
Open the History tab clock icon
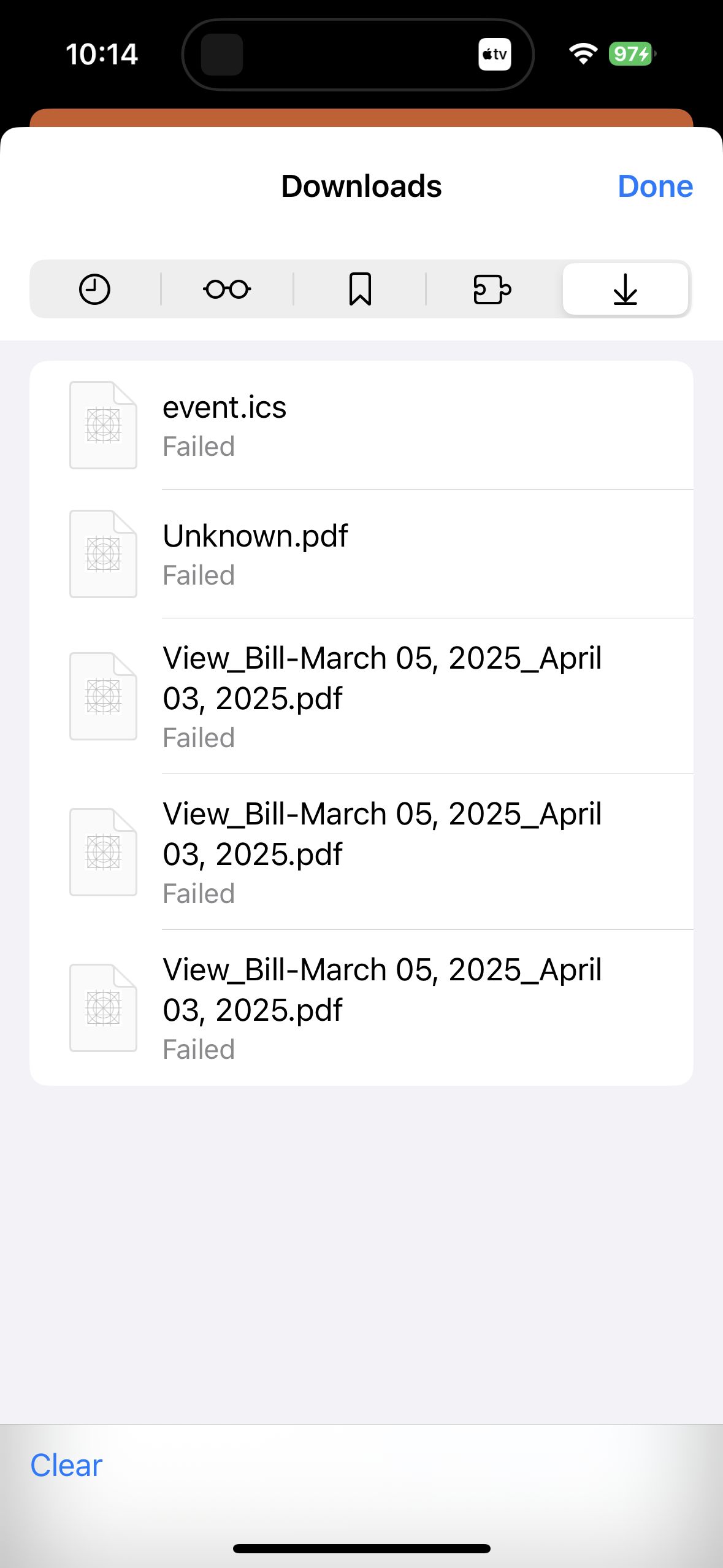94,289
